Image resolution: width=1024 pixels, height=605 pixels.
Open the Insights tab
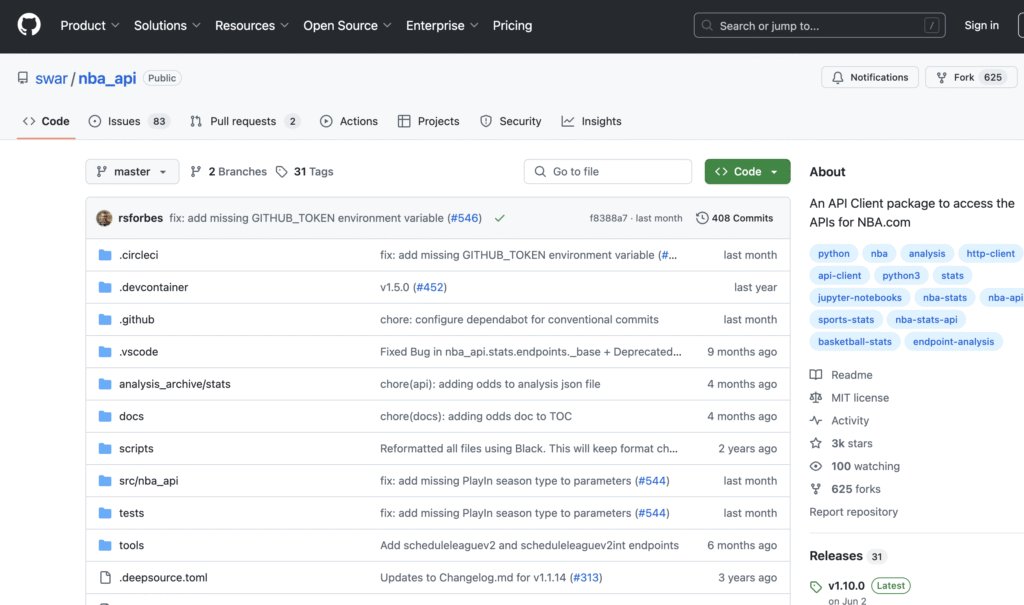click(592, 122)
